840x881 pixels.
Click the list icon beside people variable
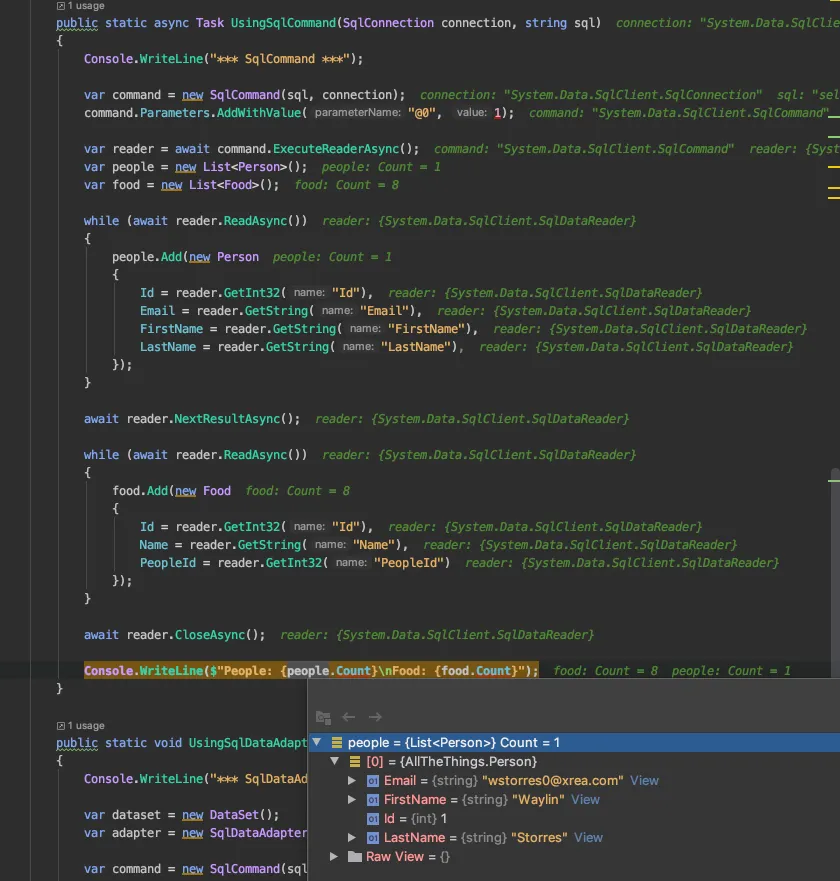point(337,742)
